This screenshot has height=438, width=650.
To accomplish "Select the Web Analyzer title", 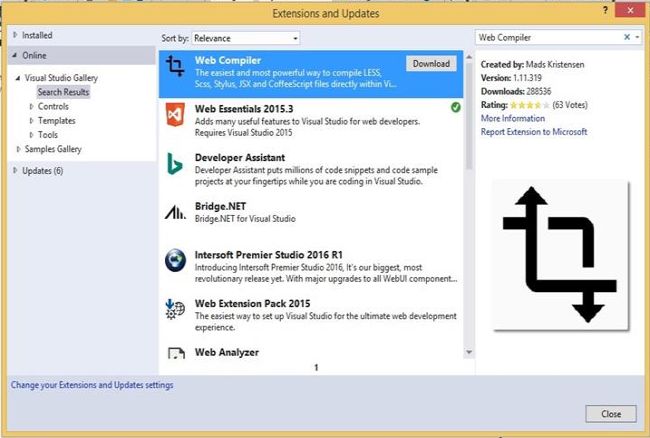I will point(227,352).
